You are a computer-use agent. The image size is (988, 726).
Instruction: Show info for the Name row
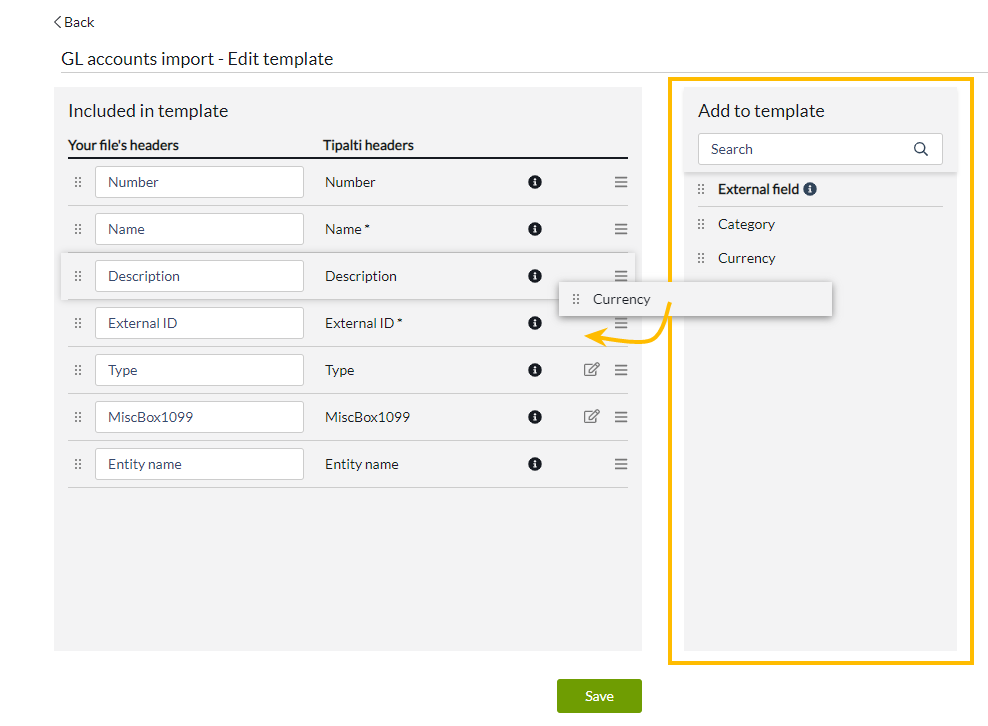pos(535,229)
